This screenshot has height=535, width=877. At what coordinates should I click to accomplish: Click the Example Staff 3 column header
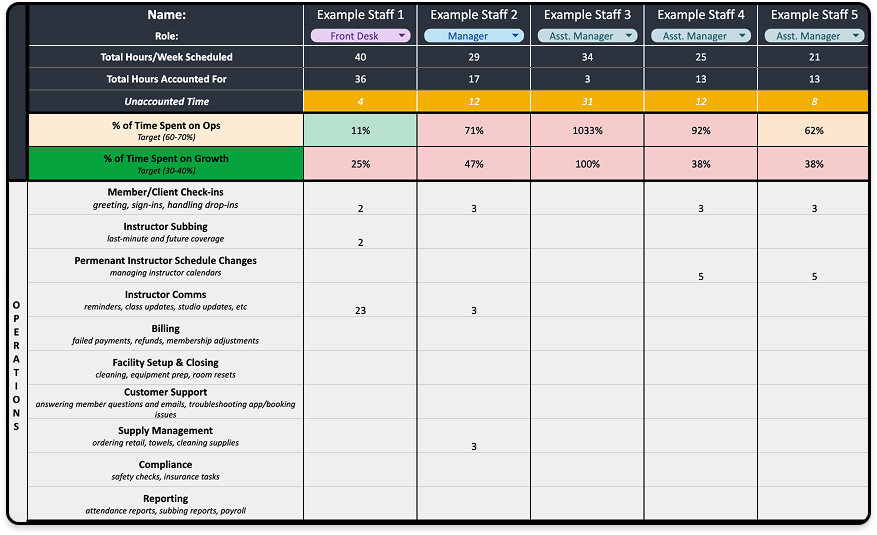(587, 15)
